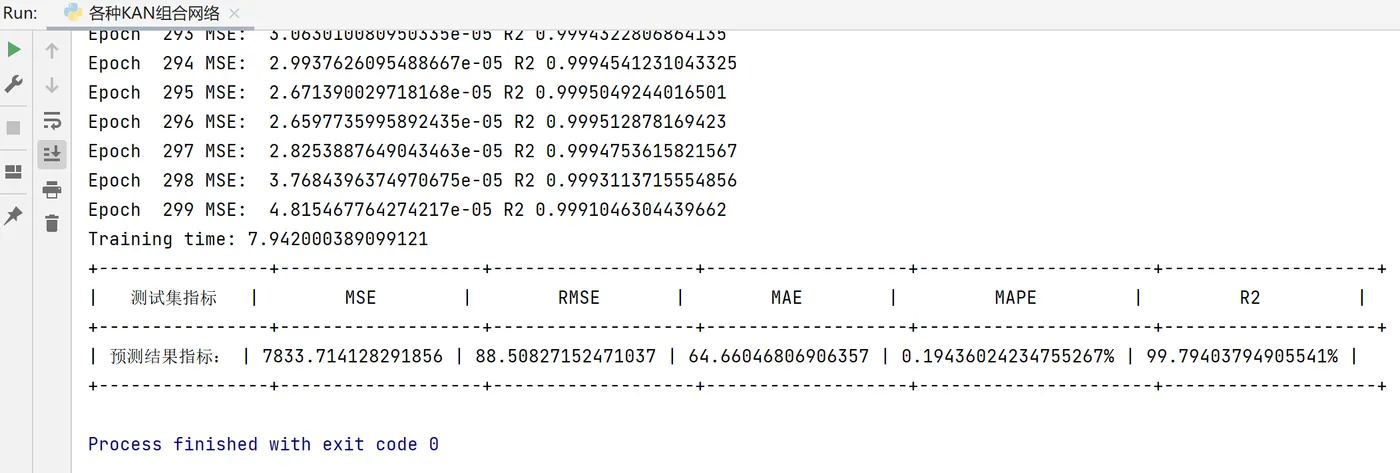Toggle Scroll to End of console
The image size is (1400, 473).
pos(52,154)
